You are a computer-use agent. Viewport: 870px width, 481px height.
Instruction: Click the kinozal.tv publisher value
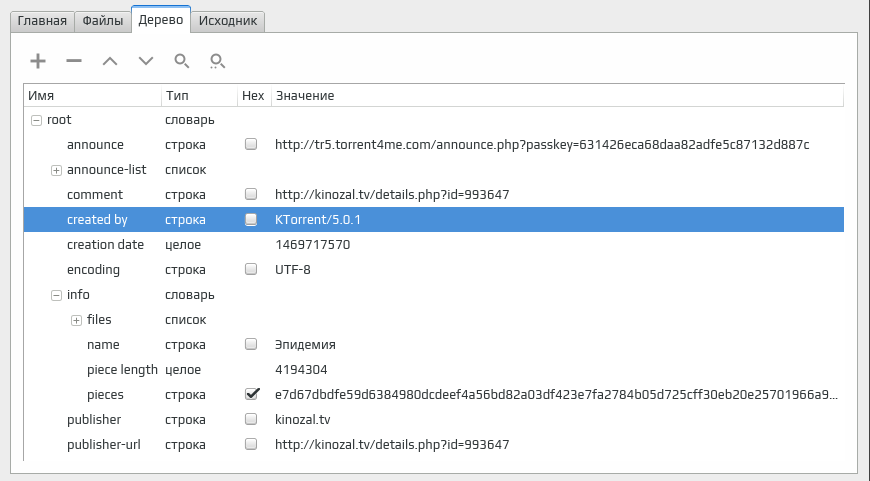point(303,419)
